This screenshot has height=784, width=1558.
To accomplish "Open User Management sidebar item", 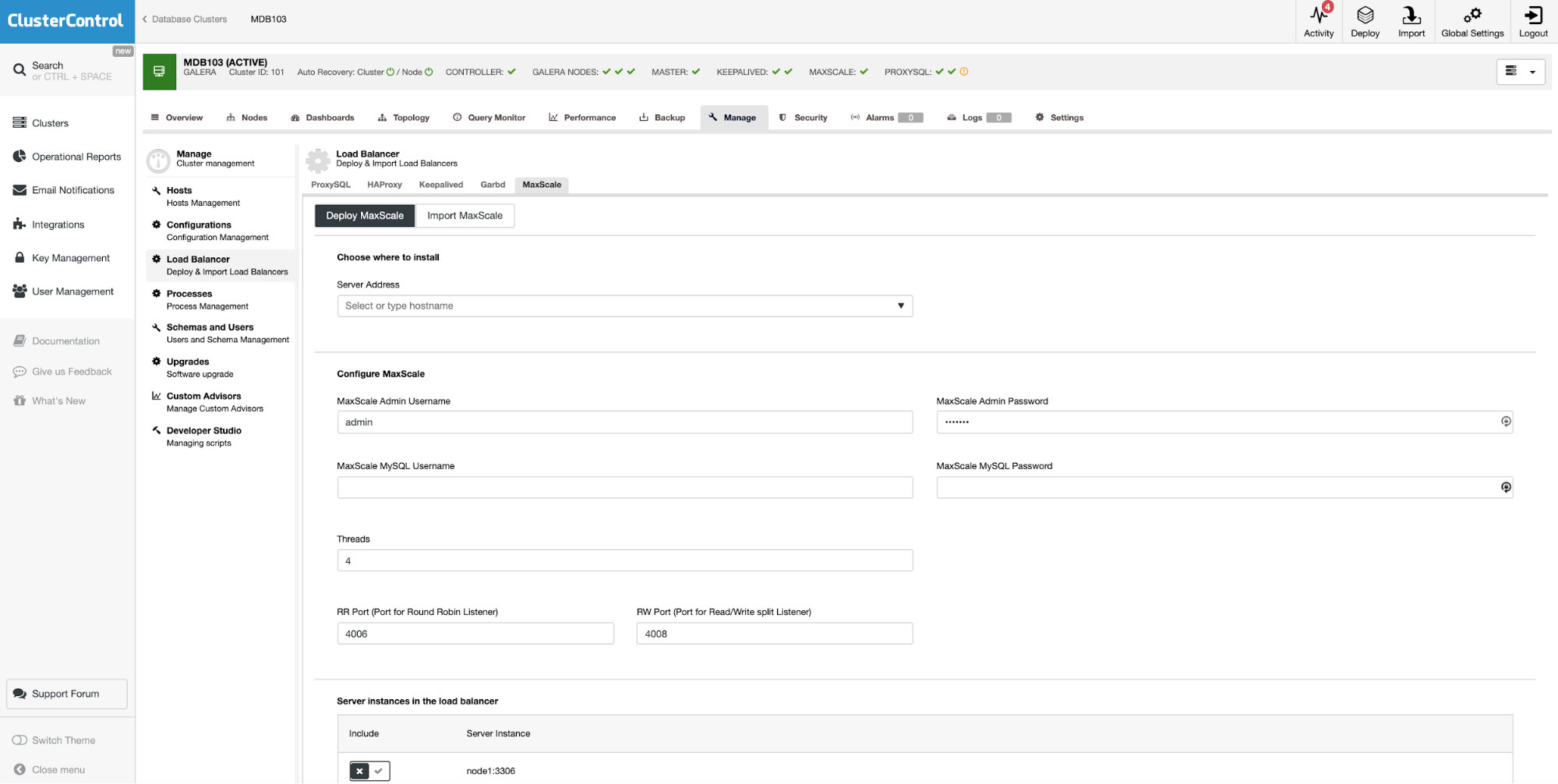I will point(63,291).
